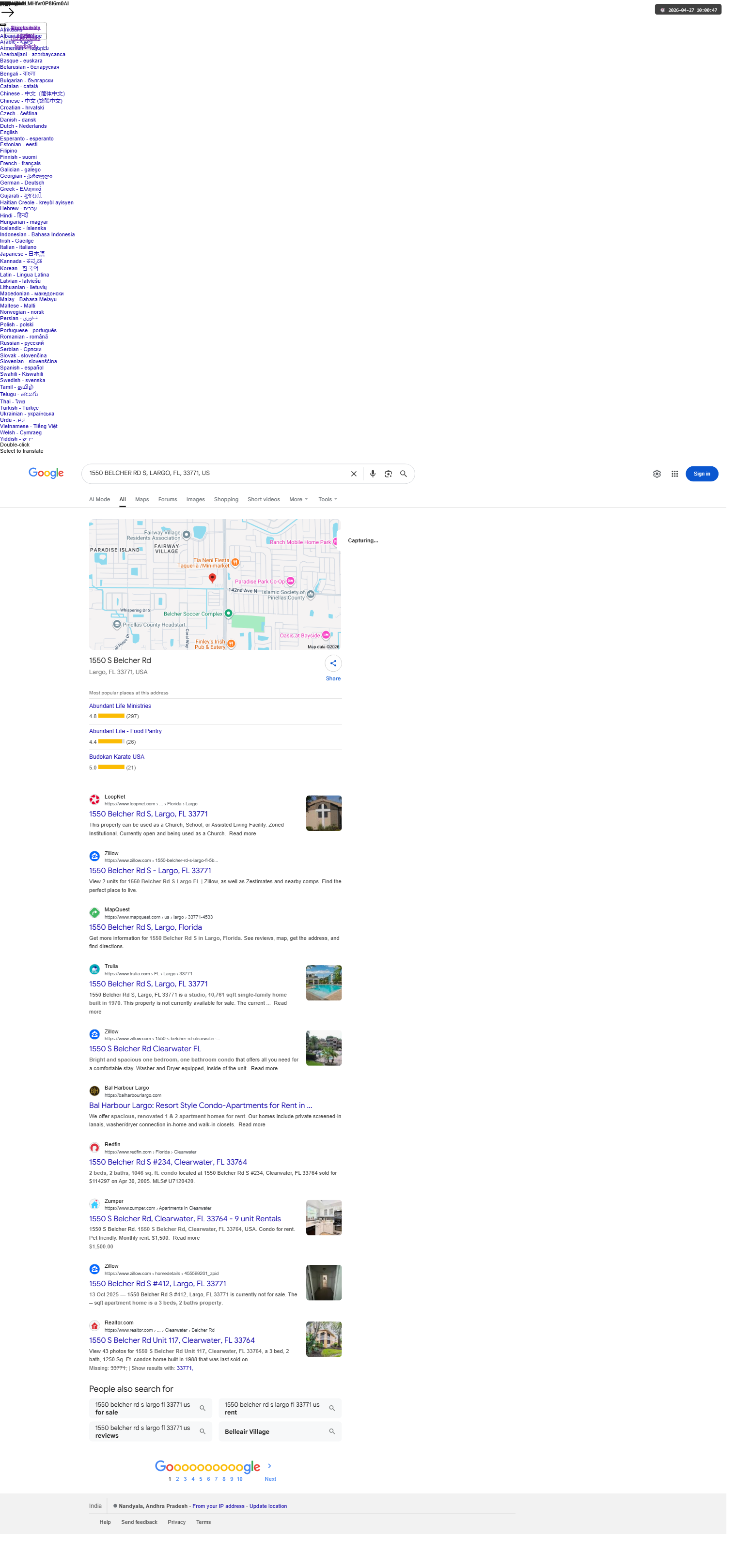
Task: Click the back arrow icon at page top
Action: pos(8,12)
